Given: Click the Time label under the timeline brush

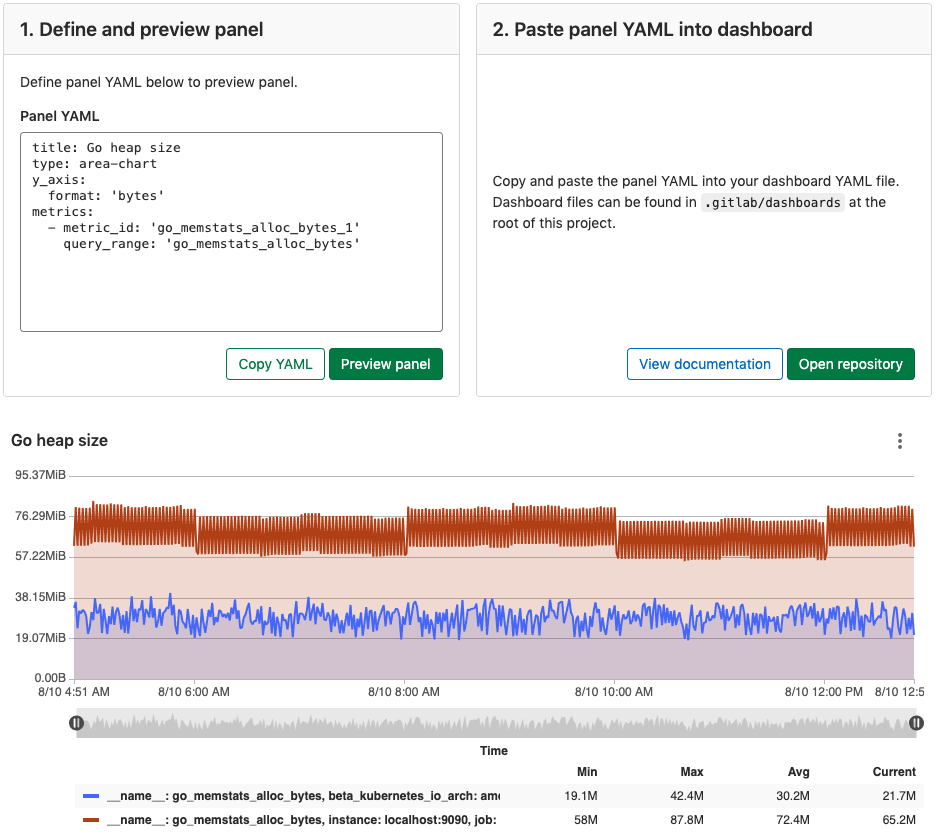Looking at the screenshot, I should [x=493, y=750].
